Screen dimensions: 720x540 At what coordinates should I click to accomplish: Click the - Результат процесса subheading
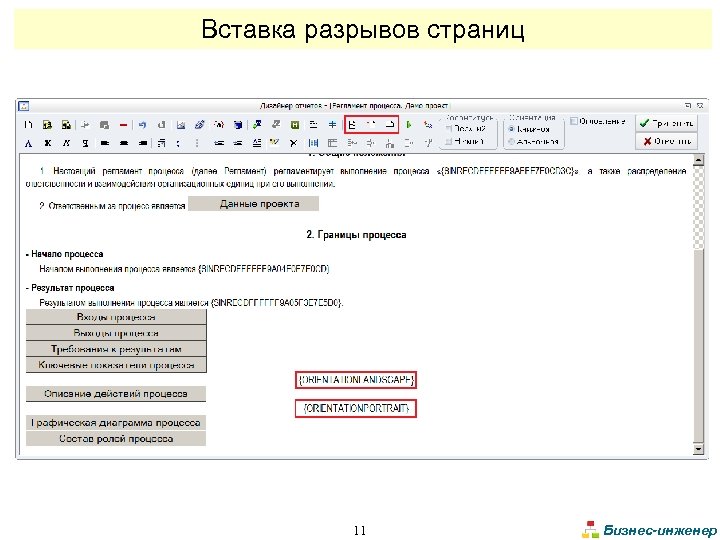[70, 288]
